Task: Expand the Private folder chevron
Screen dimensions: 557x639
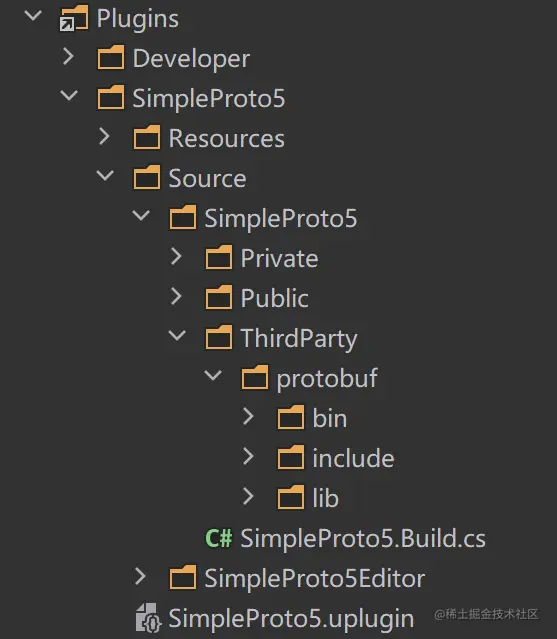Action: tap(176, 256)
